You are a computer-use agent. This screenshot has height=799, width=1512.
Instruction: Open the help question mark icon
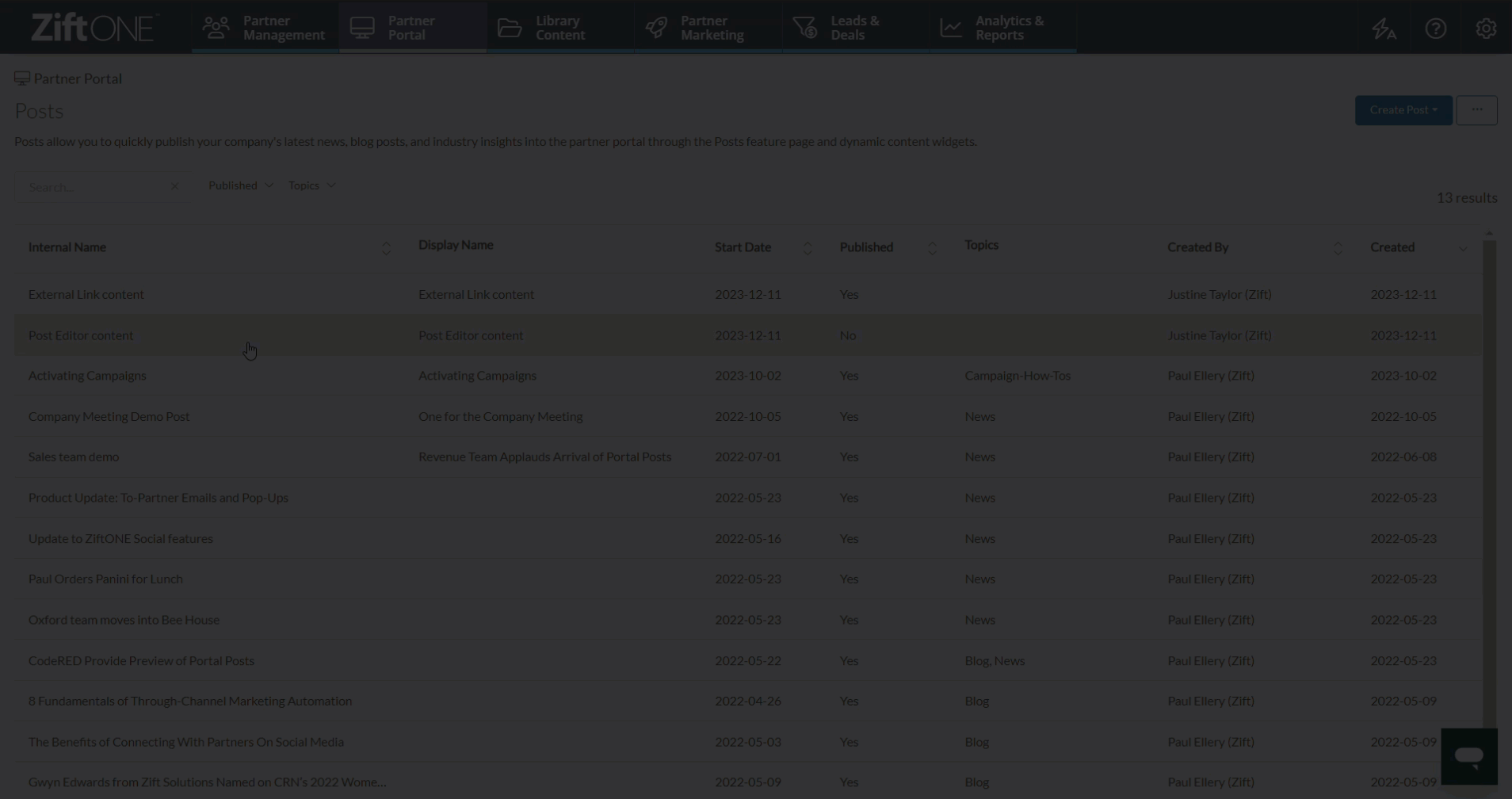(x=1436, y=29)
